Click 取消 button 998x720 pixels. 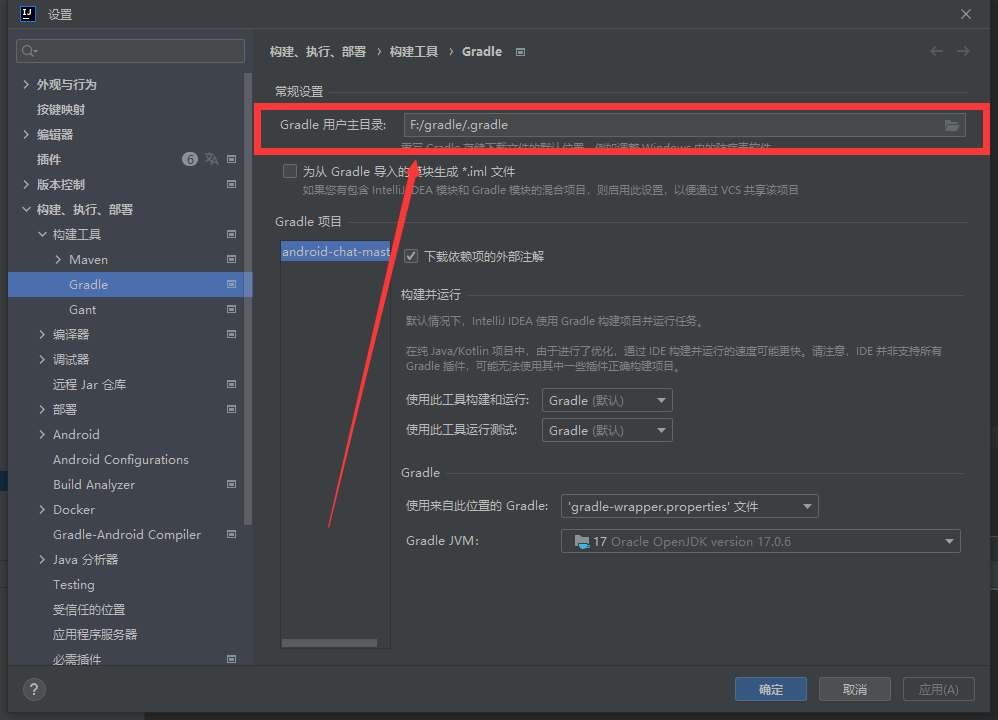coord(855,689)
